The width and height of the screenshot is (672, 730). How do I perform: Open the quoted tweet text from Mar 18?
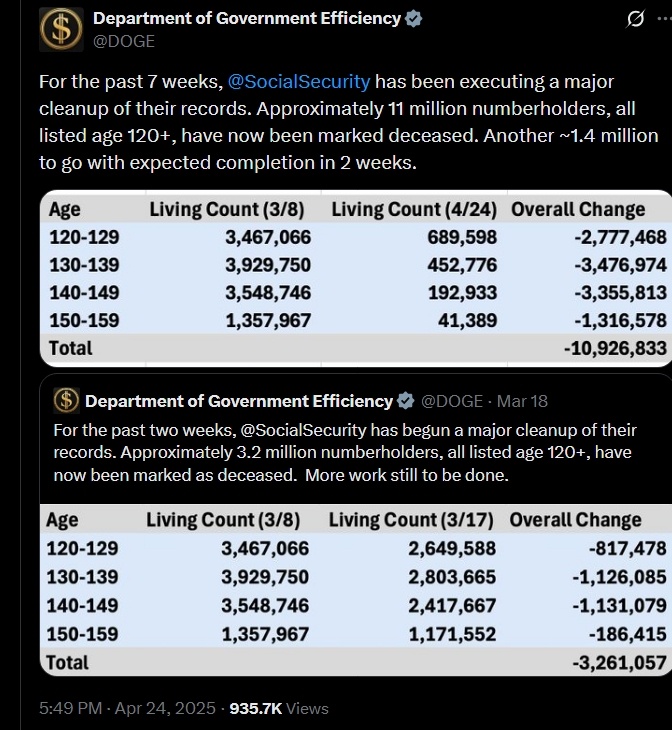[345, 453]
